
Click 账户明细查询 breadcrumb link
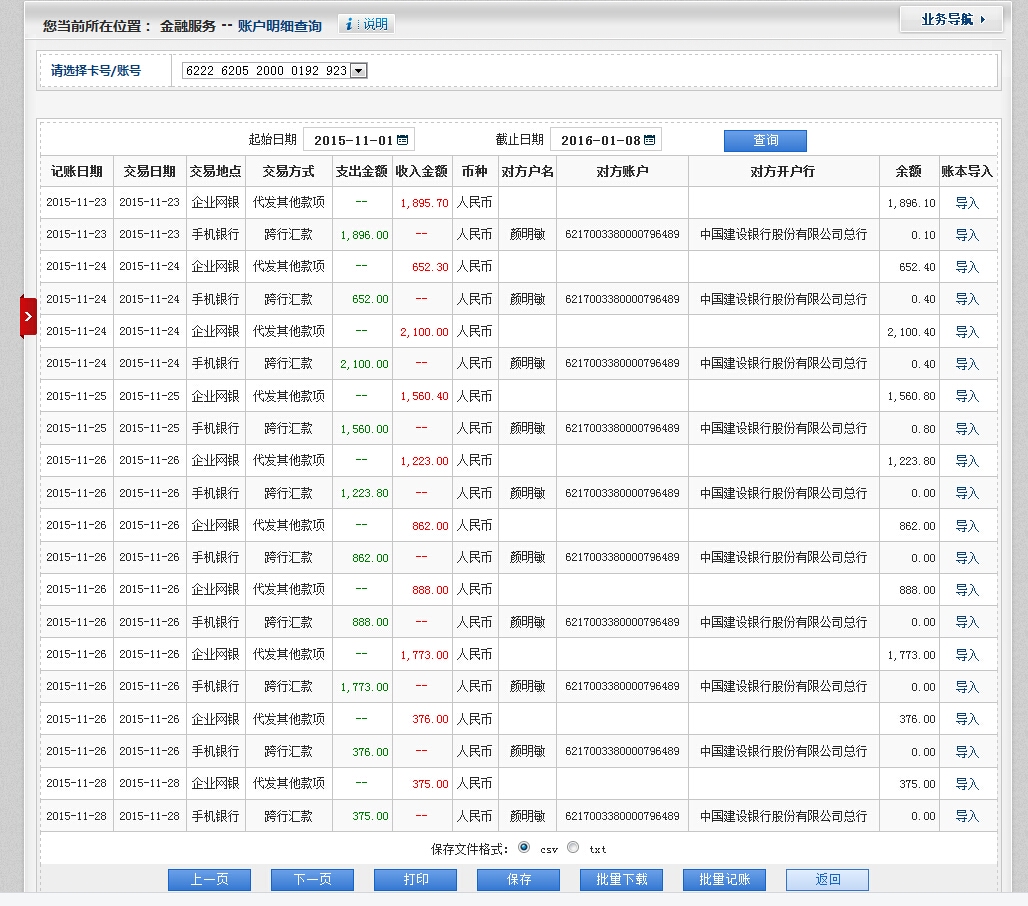point(280,26)
